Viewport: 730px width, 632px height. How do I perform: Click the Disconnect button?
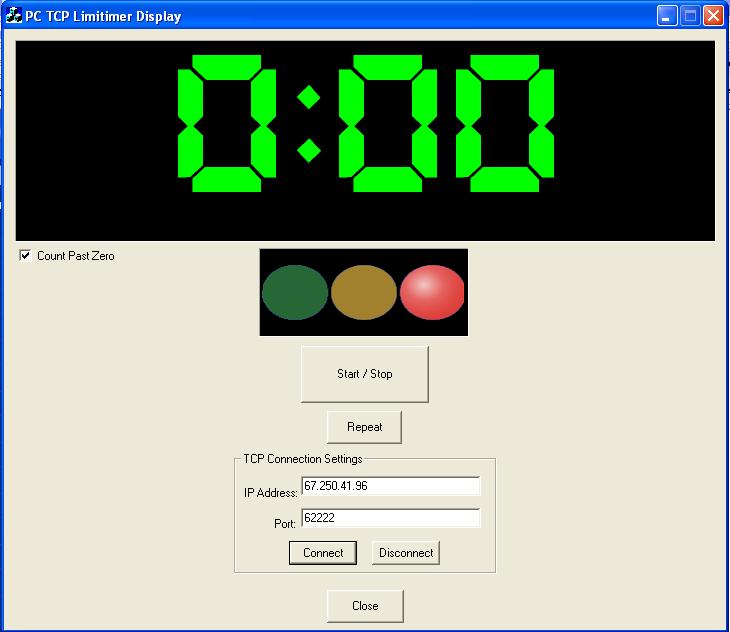click(x=406, y=553)
